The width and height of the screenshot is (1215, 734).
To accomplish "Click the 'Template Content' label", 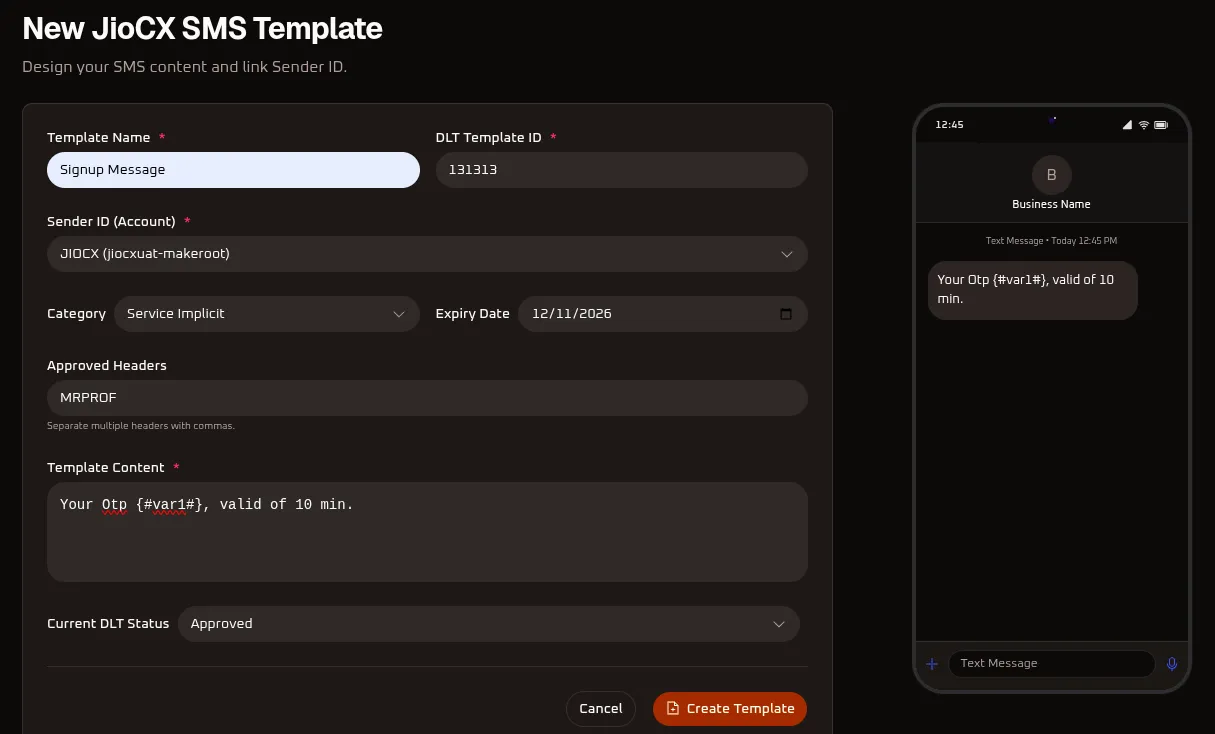I will (106, 468).
